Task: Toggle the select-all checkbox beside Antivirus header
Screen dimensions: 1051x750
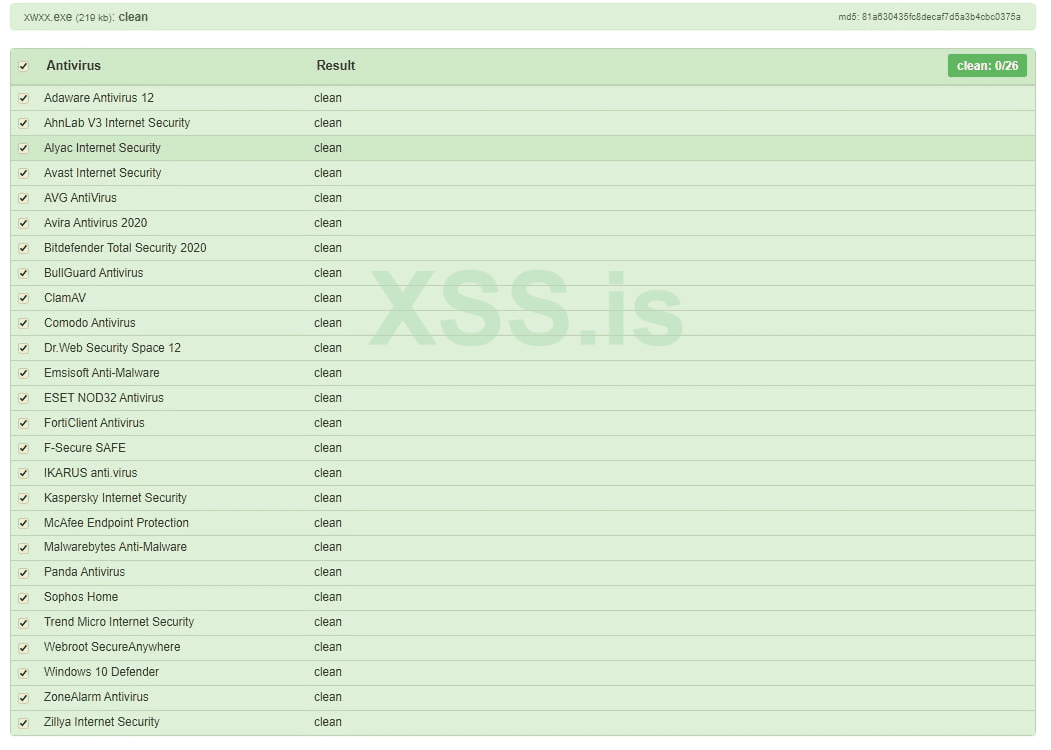Action: (23, 67)
